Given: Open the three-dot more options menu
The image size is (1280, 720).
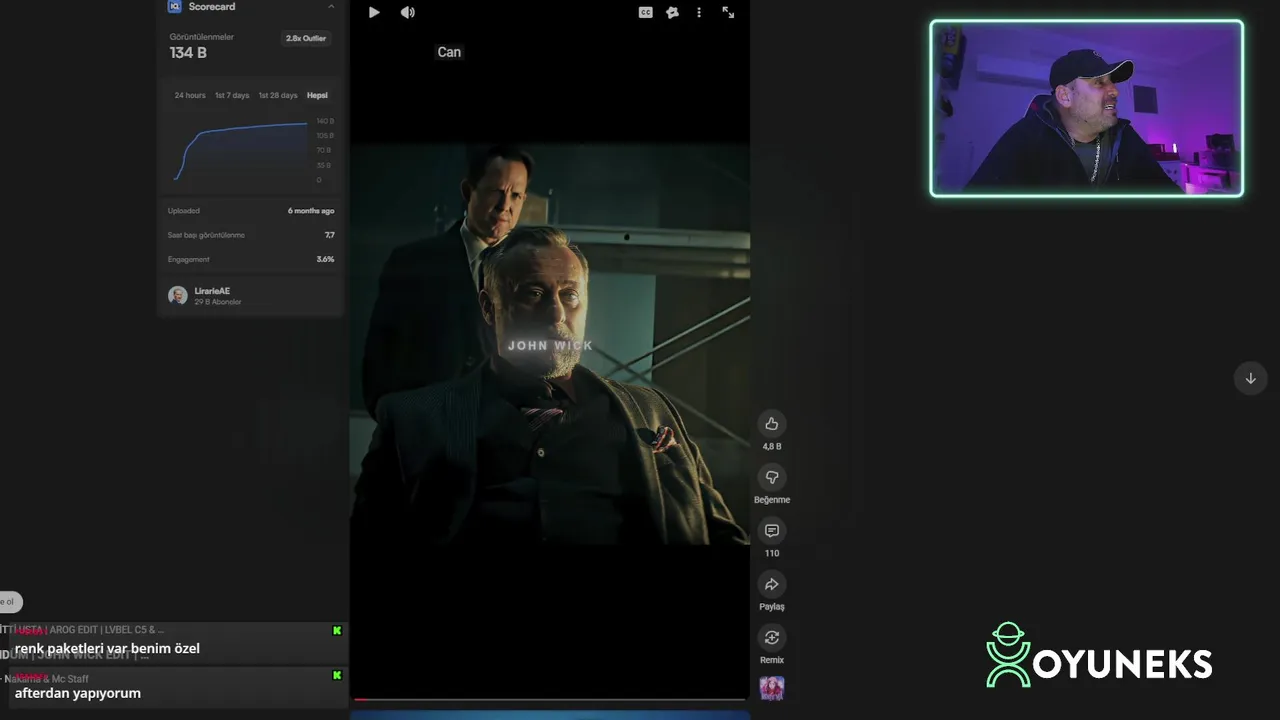Looking at the screenshot, I should coord(699,12).
